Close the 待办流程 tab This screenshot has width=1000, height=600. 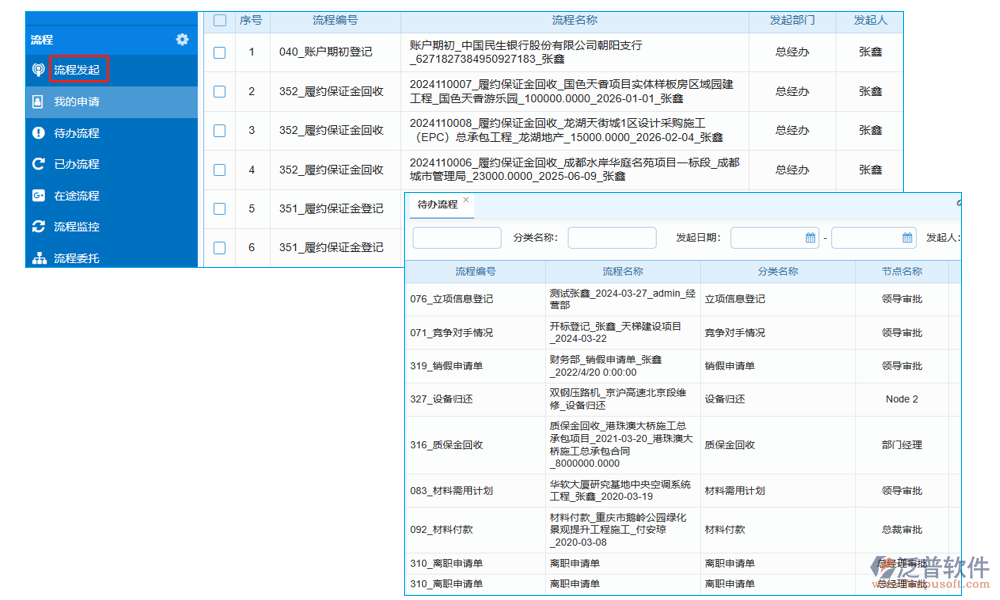(465, 201)
